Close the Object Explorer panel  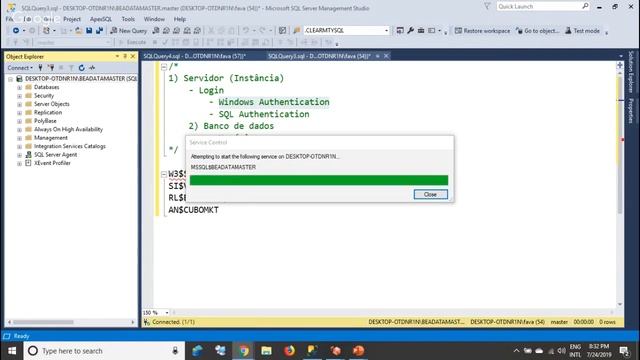tap(133, 56)
